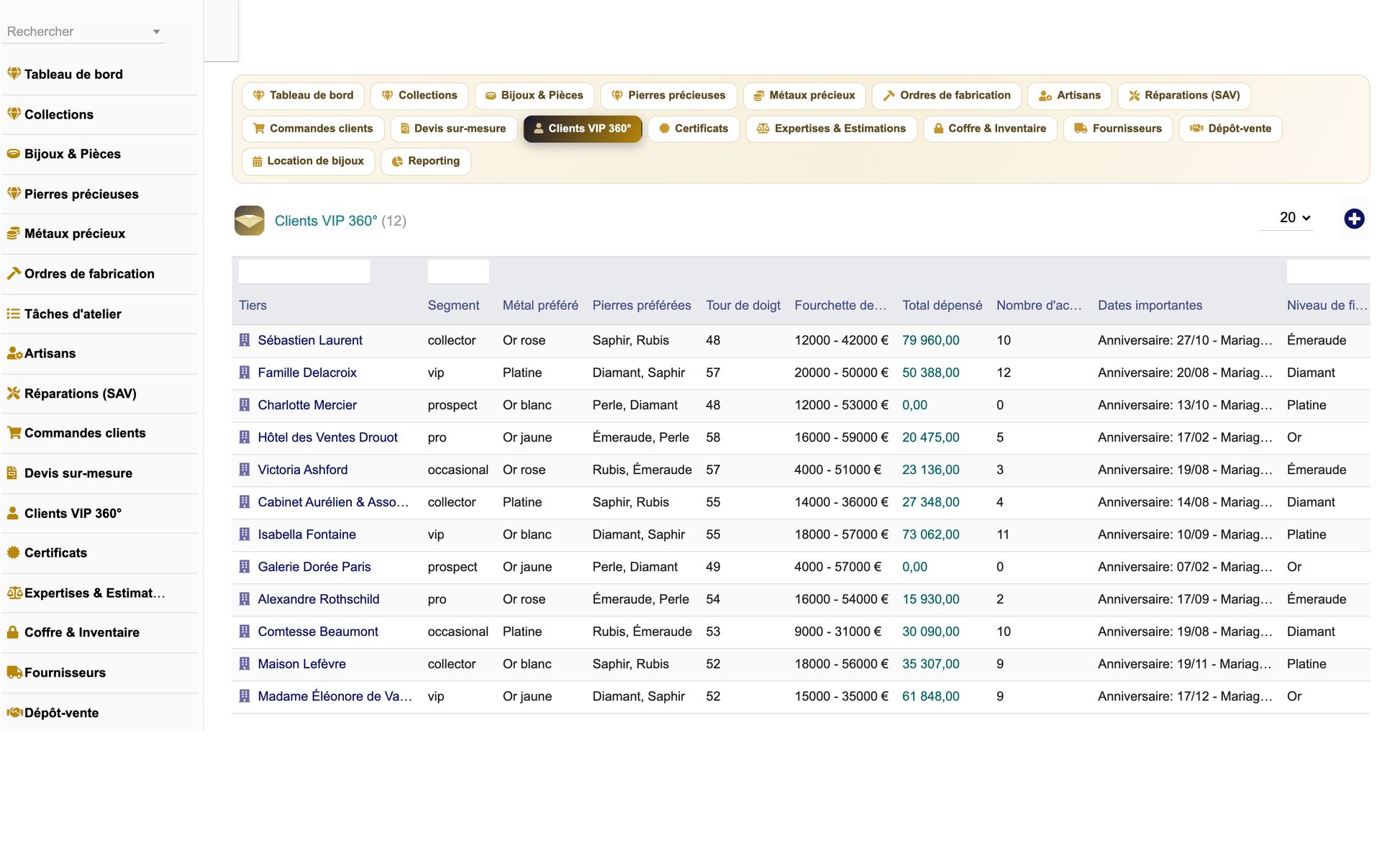Sort by Total dépensé column header
This screenshot has width=1400, height=866.
942,305
